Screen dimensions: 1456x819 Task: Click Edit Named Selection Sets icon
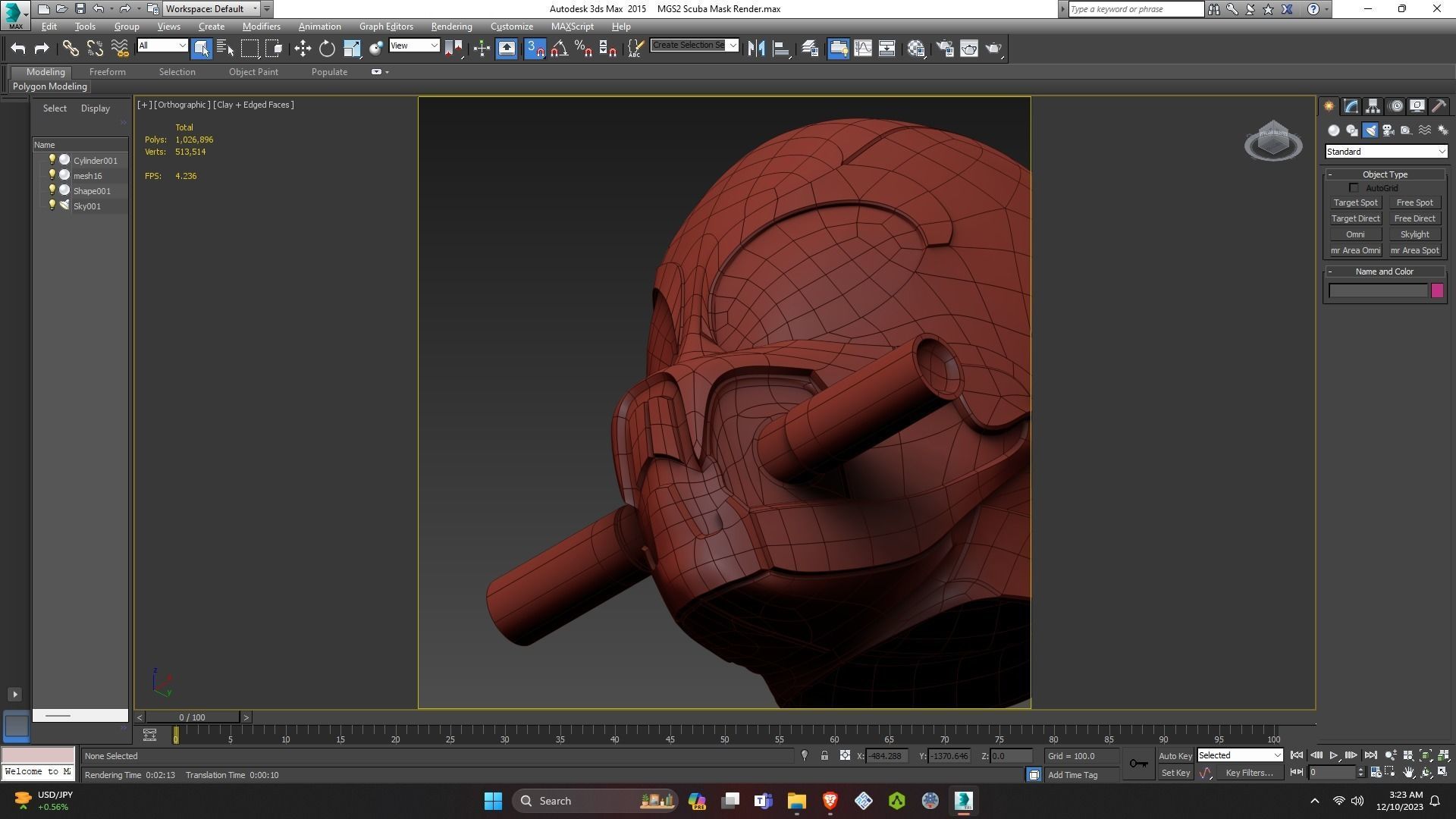[x=635, y=49]
